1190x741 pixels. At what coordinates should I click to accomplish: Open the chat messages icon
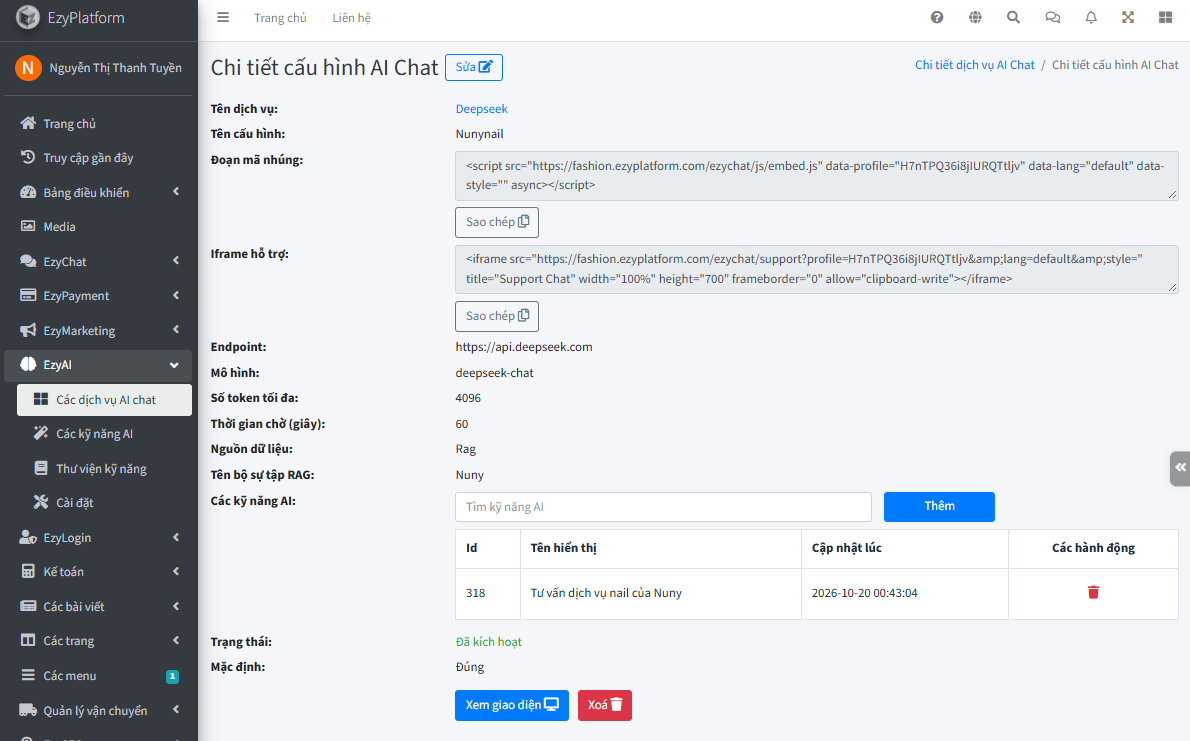(1053, 17)
